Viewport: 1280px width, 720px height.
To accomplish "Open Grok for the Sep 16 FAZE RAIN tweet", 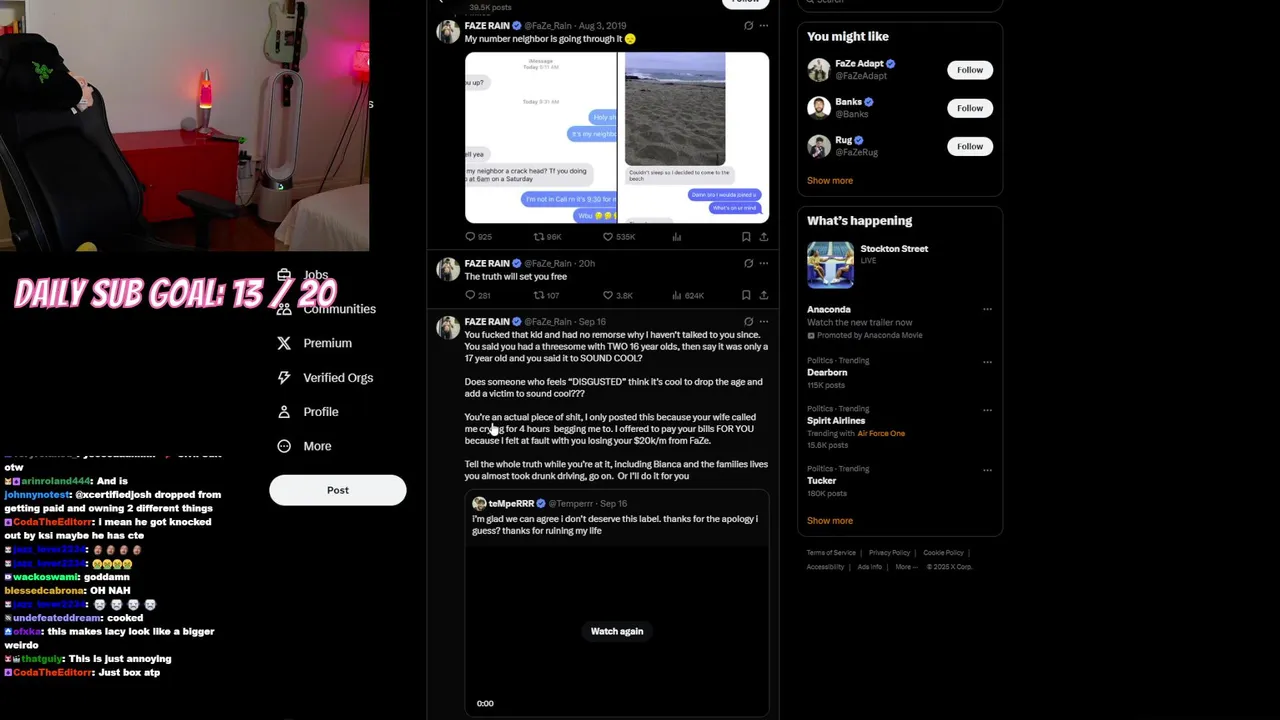I will [x=748, y=322].
